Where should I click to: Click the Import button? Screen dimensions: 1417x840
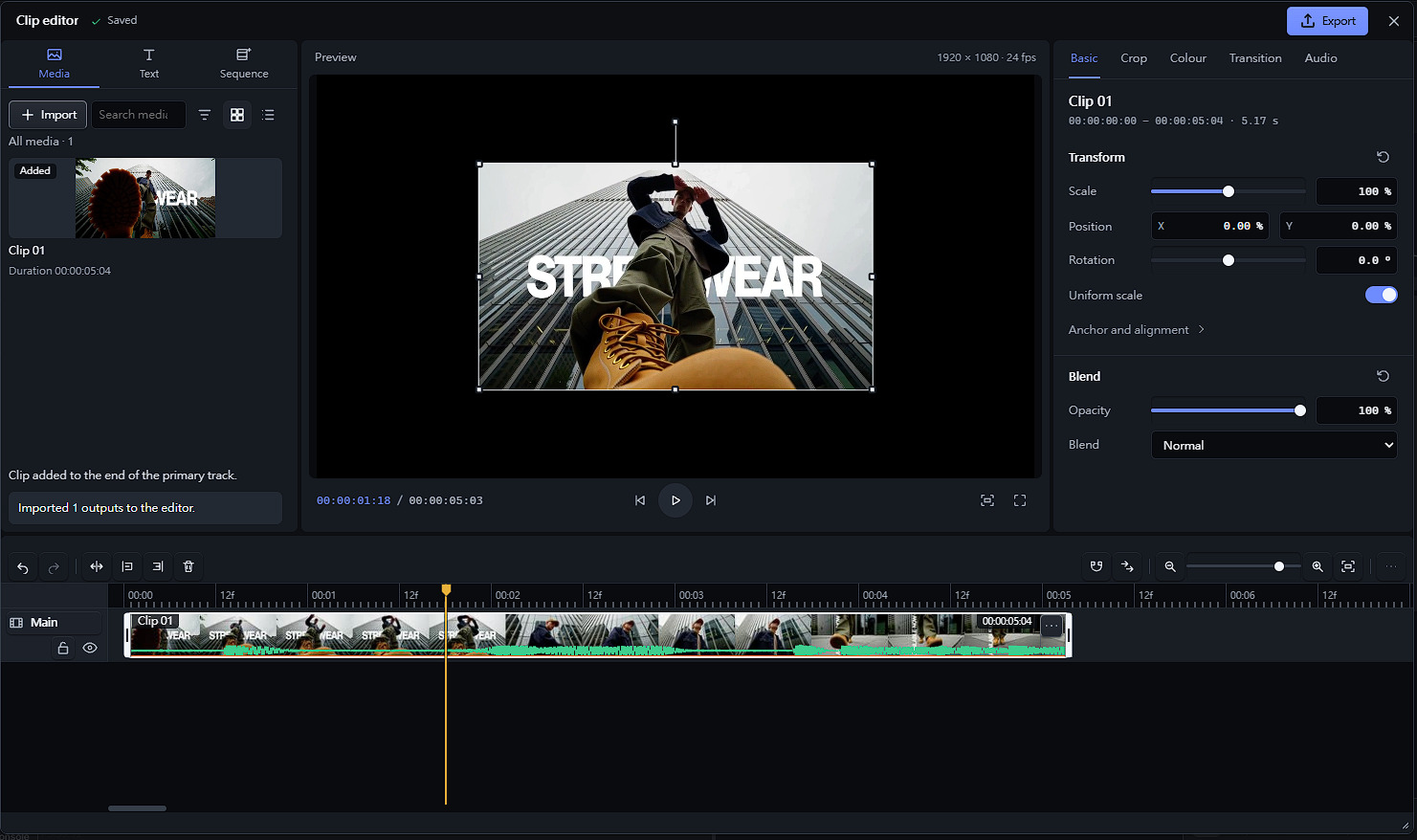point(48,115)
